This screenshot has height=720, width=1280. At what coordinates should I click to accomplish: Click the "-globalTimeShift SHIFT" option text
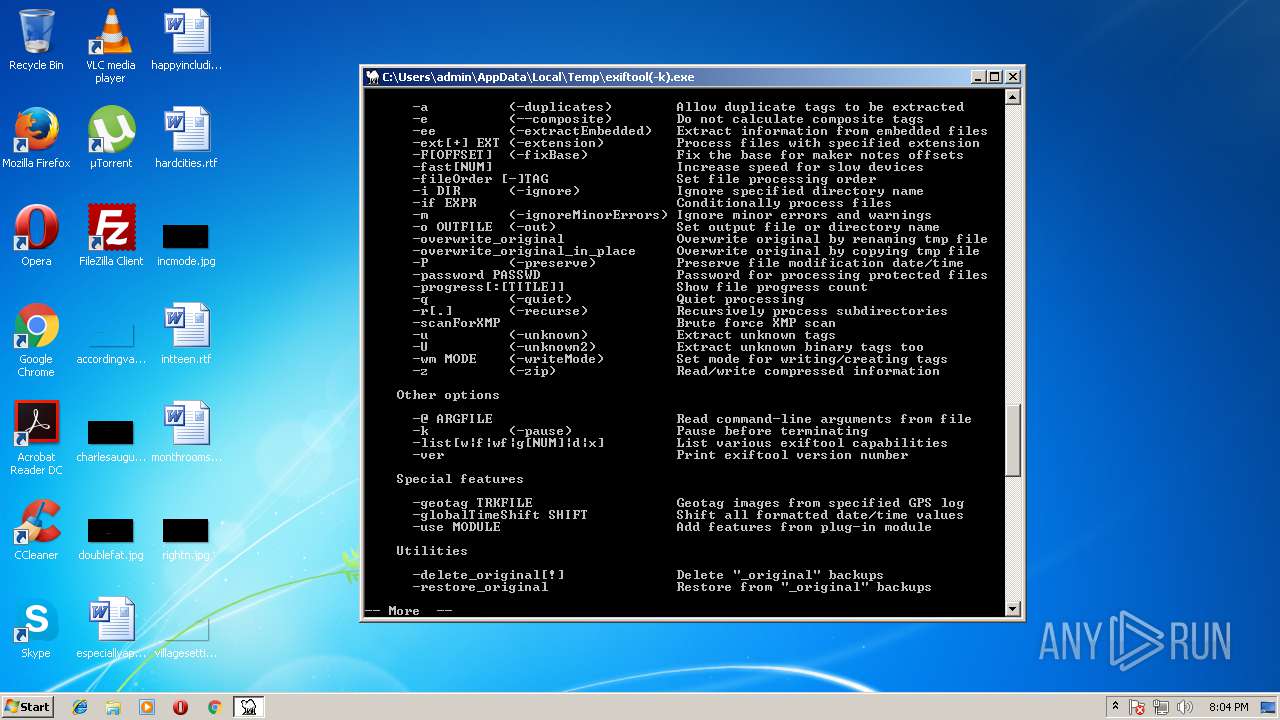[x=500, y=515]
